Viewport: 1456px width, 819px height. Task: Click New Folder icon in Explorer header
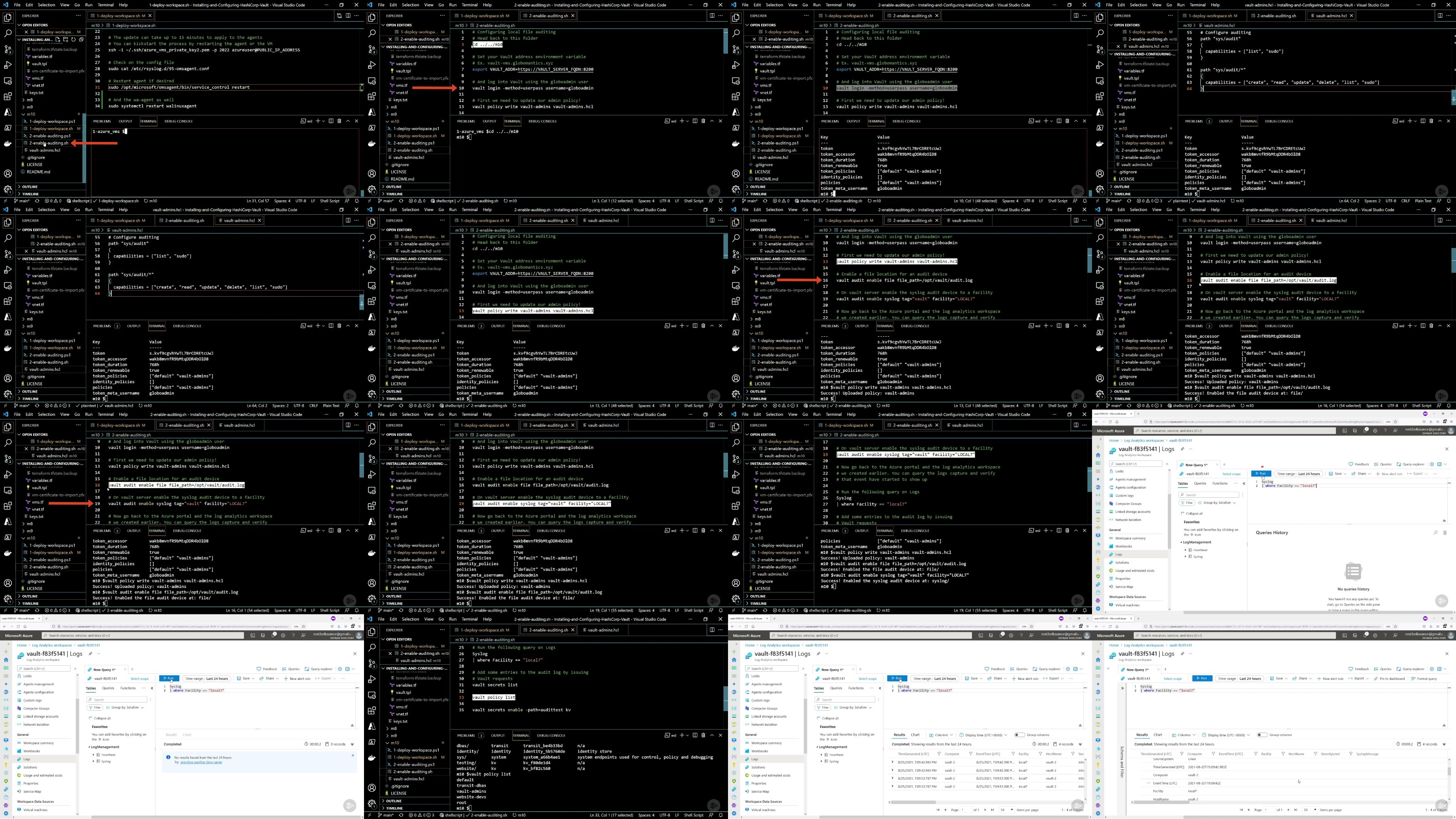click(x=66, y=40)
